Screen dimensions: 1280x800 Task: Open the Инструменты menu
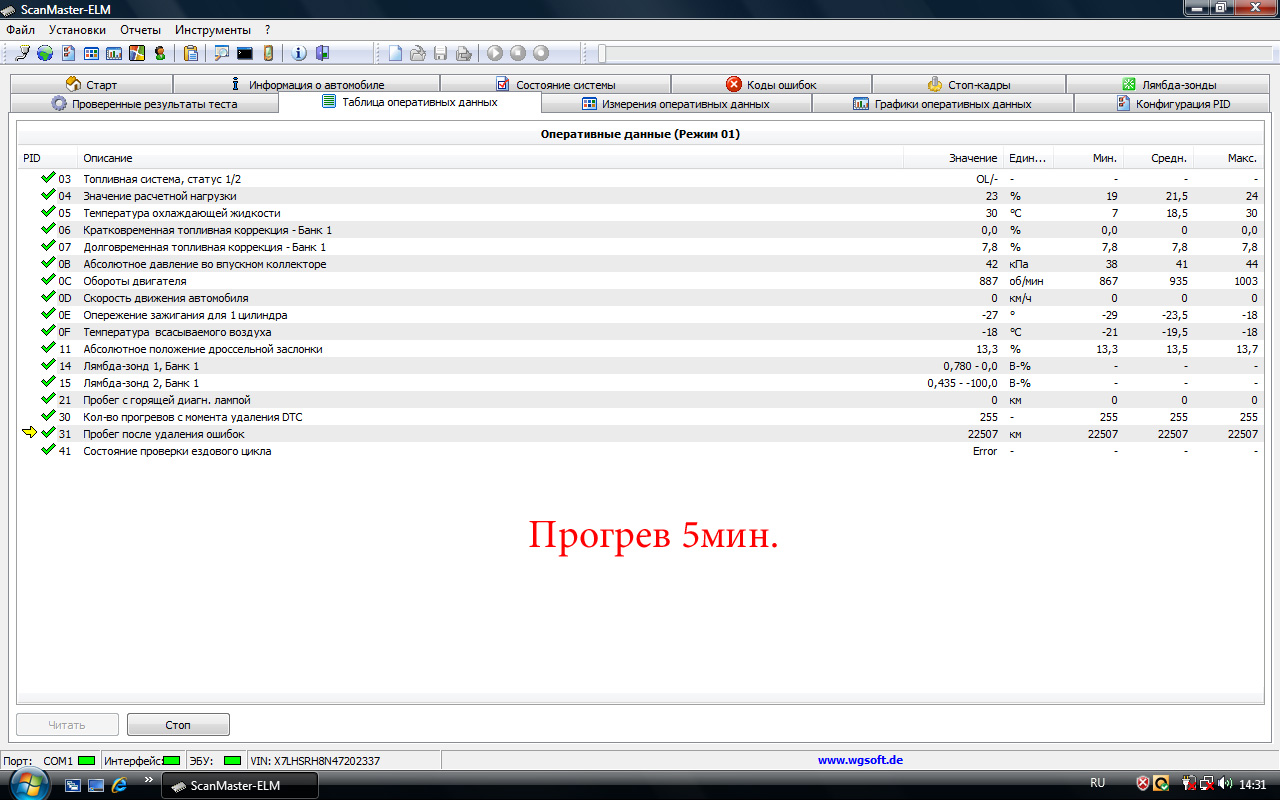(213, 30)
